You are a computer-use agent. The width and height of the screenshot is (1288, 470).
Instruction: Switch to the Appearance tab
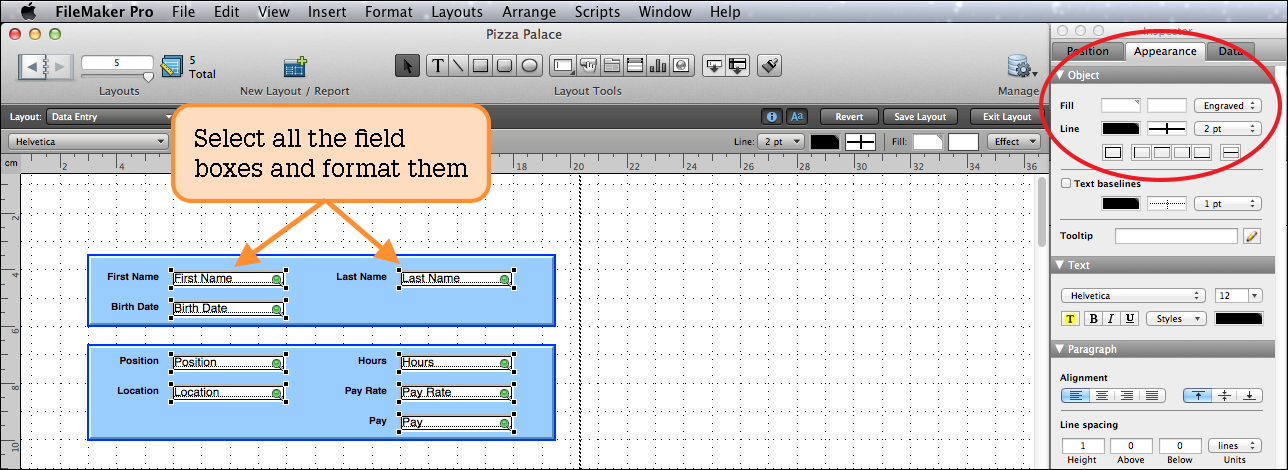click(x=1164, y=51)
